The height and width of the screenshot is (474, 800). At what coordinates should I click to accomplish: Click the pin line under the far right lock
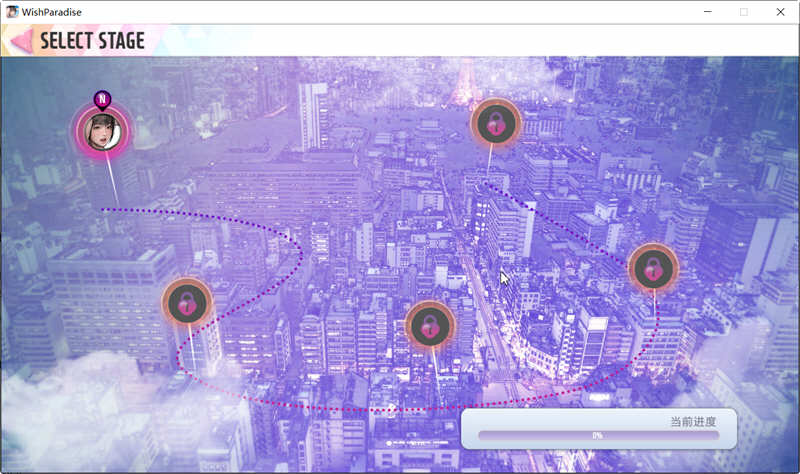tap(655, 304)
